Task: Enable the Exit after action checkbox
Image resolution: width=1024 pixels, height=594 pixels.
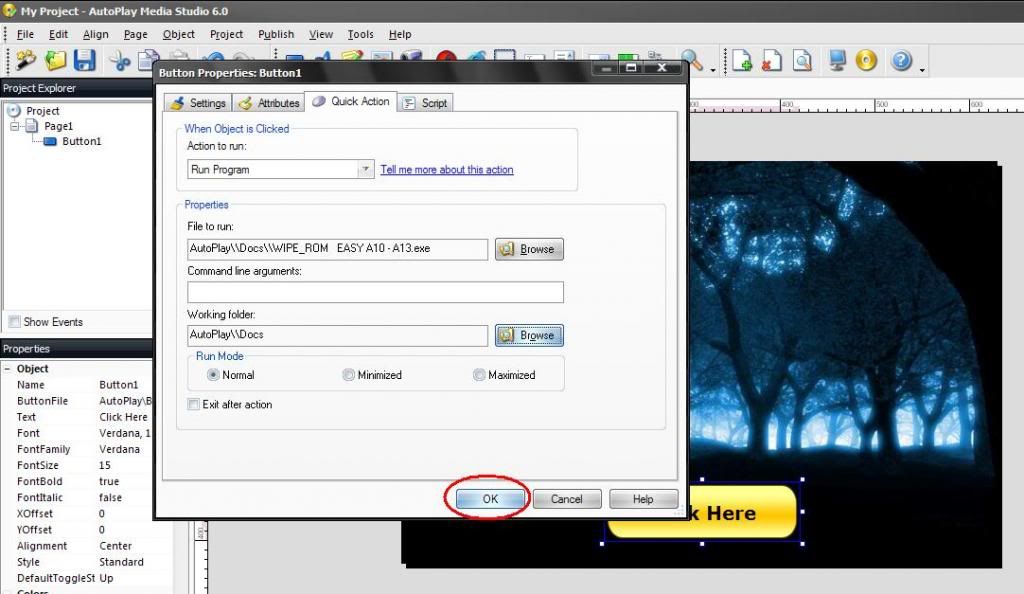Action: pos(194,405)
